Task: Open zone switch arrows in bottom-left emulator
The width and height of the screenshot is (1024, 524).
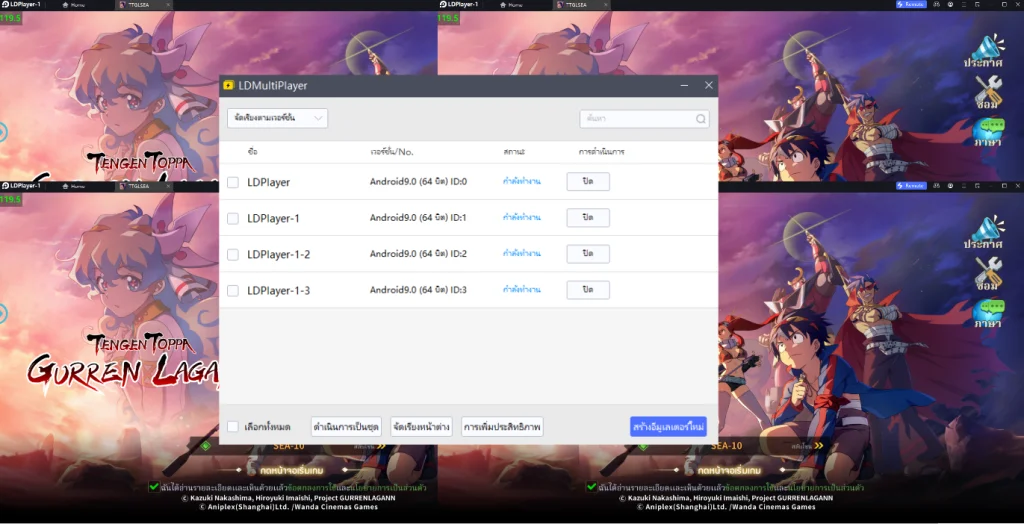Action: 380,446
